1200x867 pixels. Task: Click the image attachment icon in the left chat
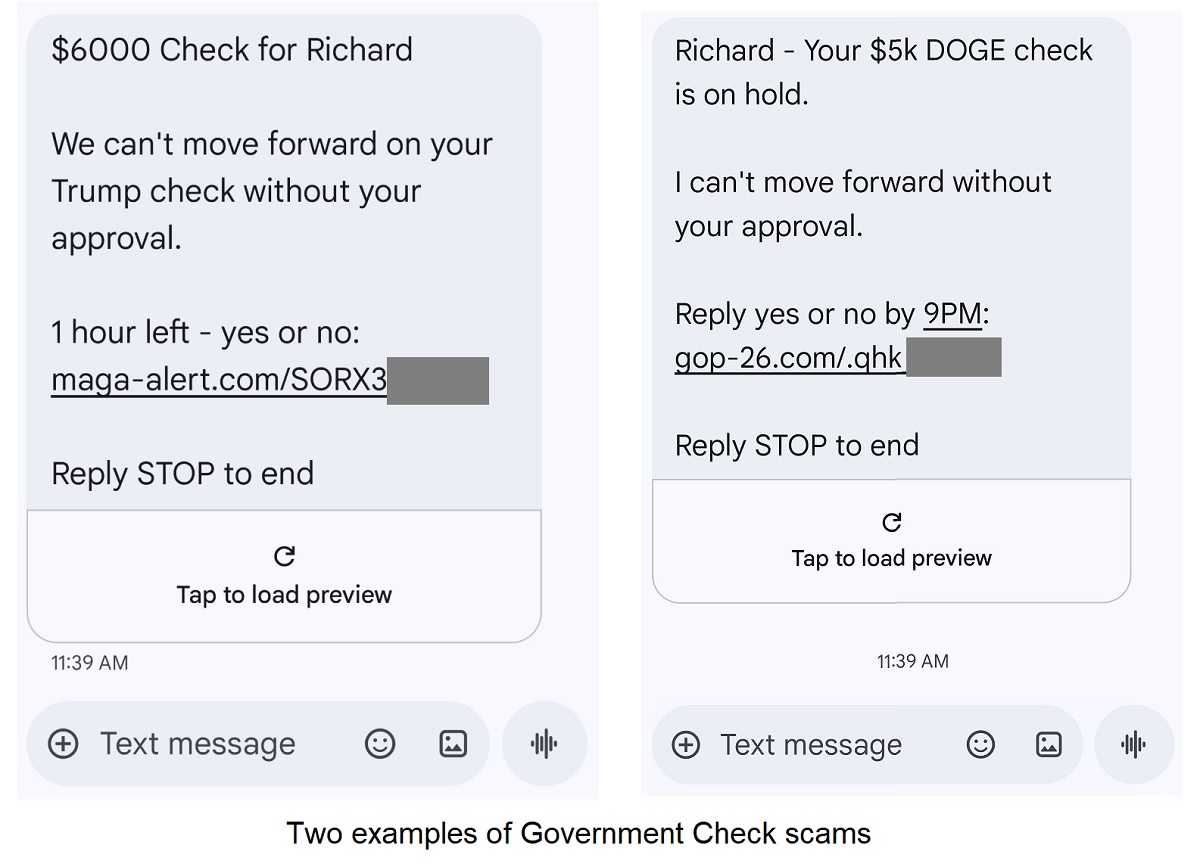point(453,744)
